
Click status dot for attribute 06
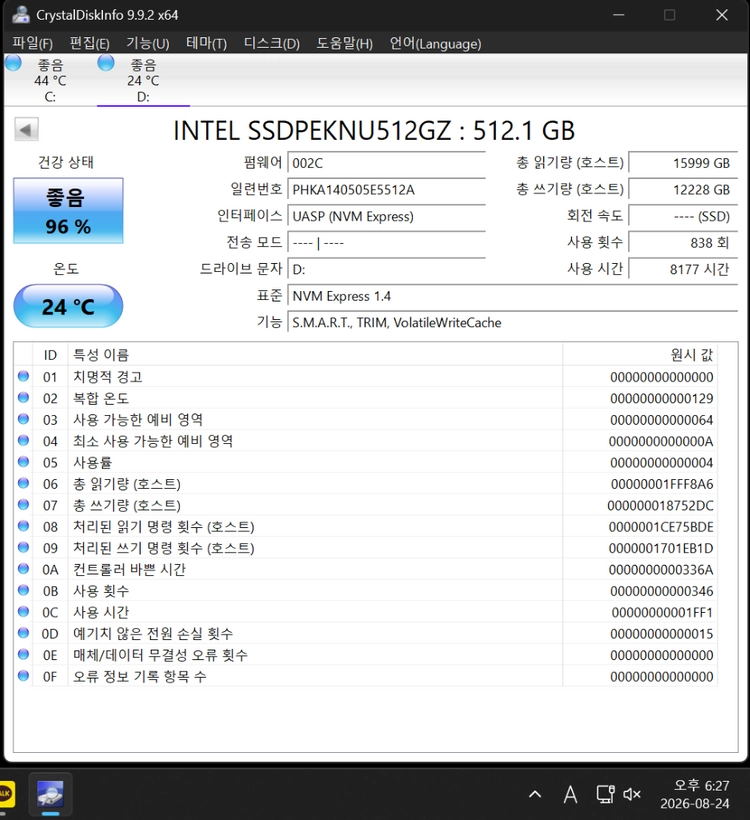[x=23, y=483]
